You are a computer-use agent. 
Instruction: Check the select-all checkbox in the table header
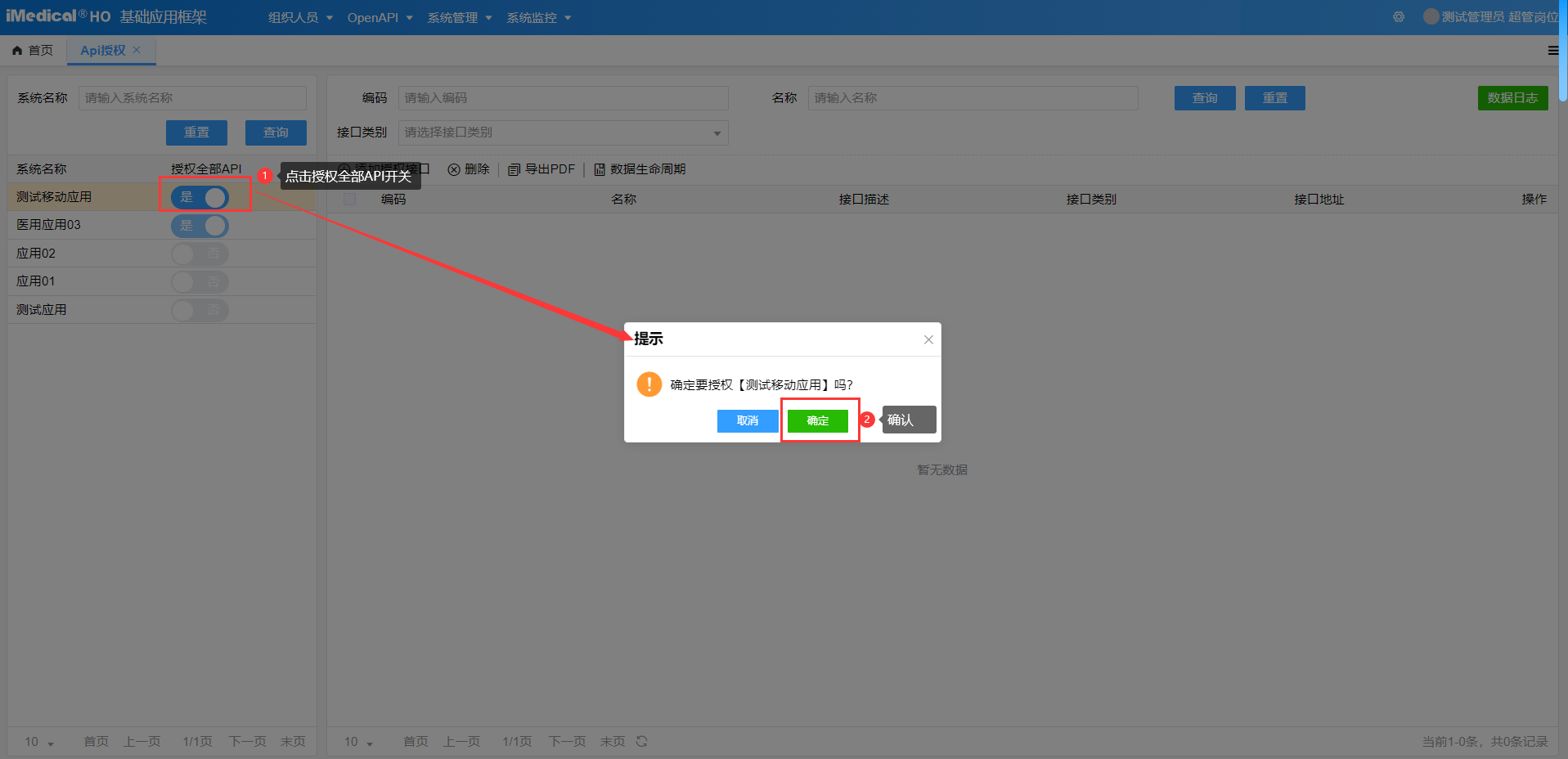(349, 199)
